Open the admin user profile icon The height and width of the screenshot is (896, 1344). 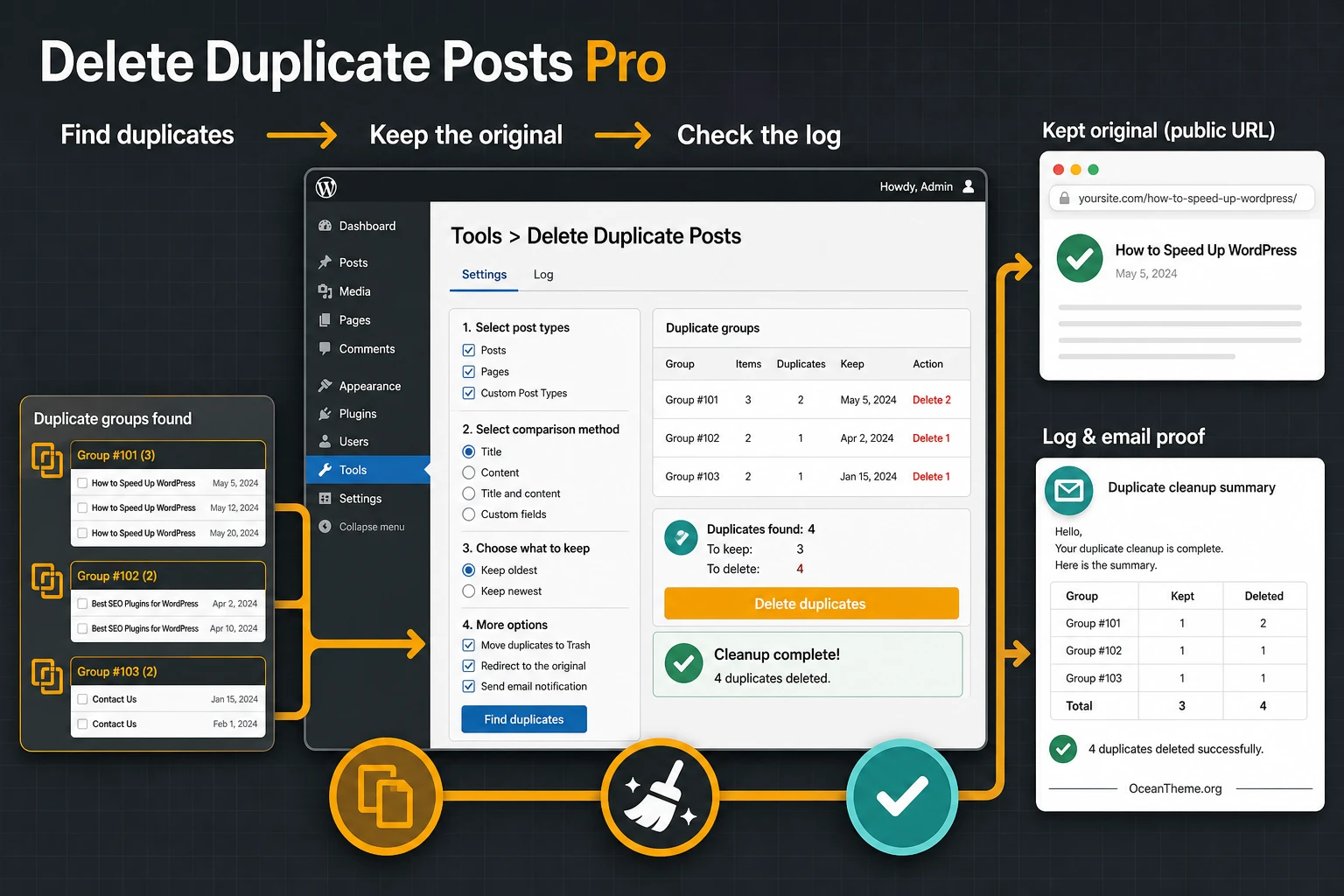pos(969,186)
